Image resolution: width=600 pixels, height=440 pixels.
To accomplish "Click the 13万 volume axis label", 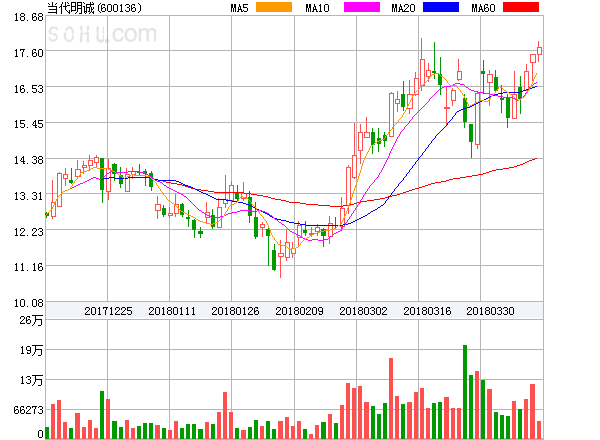I will pyautogui.click(x=31, y=380).
